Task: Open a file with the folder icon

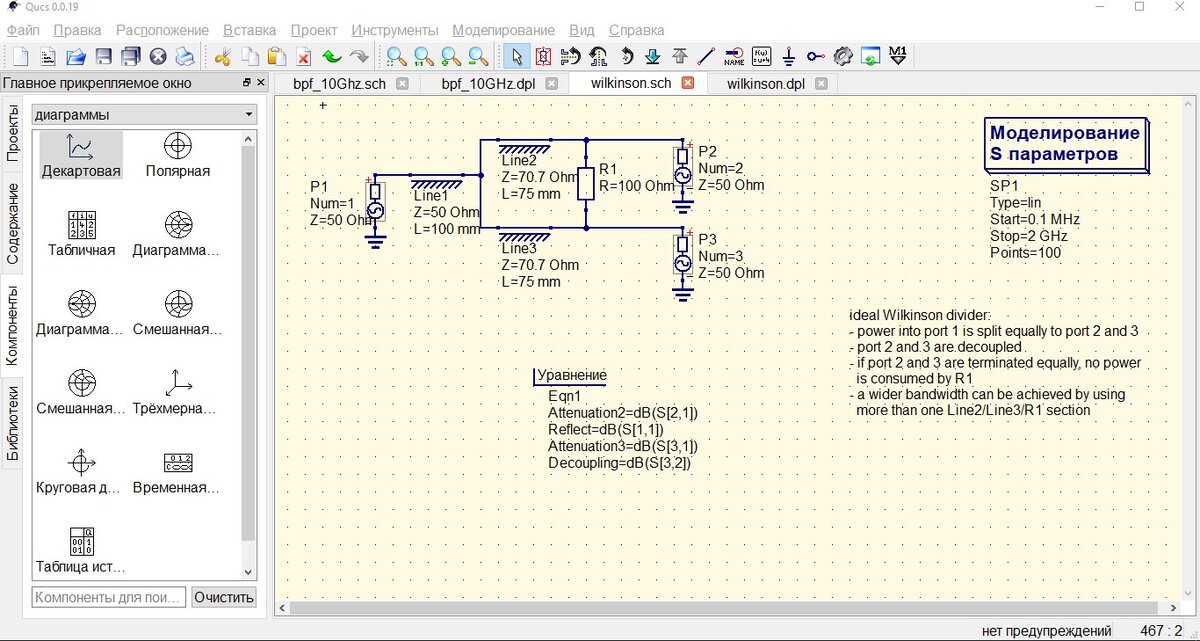Action: [76, 56]
